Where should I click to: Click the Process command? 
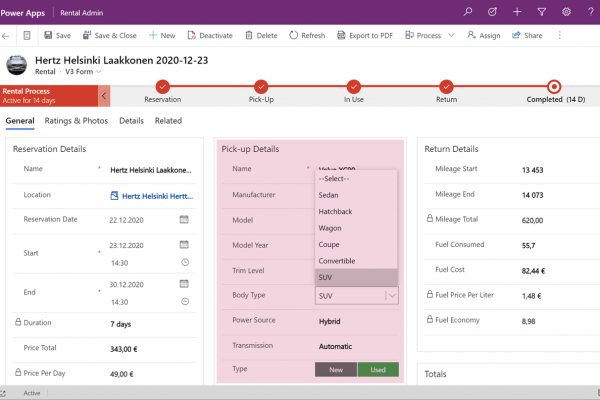[423, 36]
